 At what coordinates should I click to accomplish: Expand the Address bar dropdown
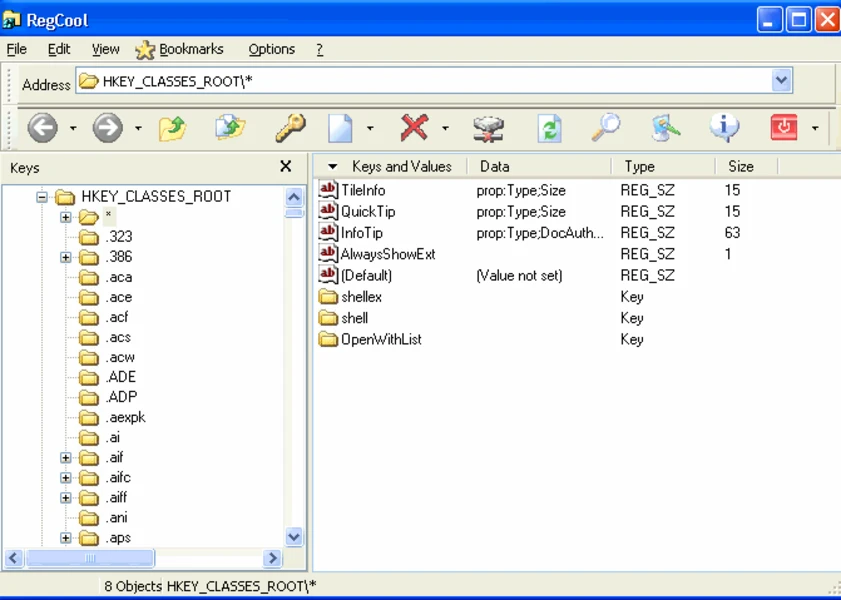[782, 81]
